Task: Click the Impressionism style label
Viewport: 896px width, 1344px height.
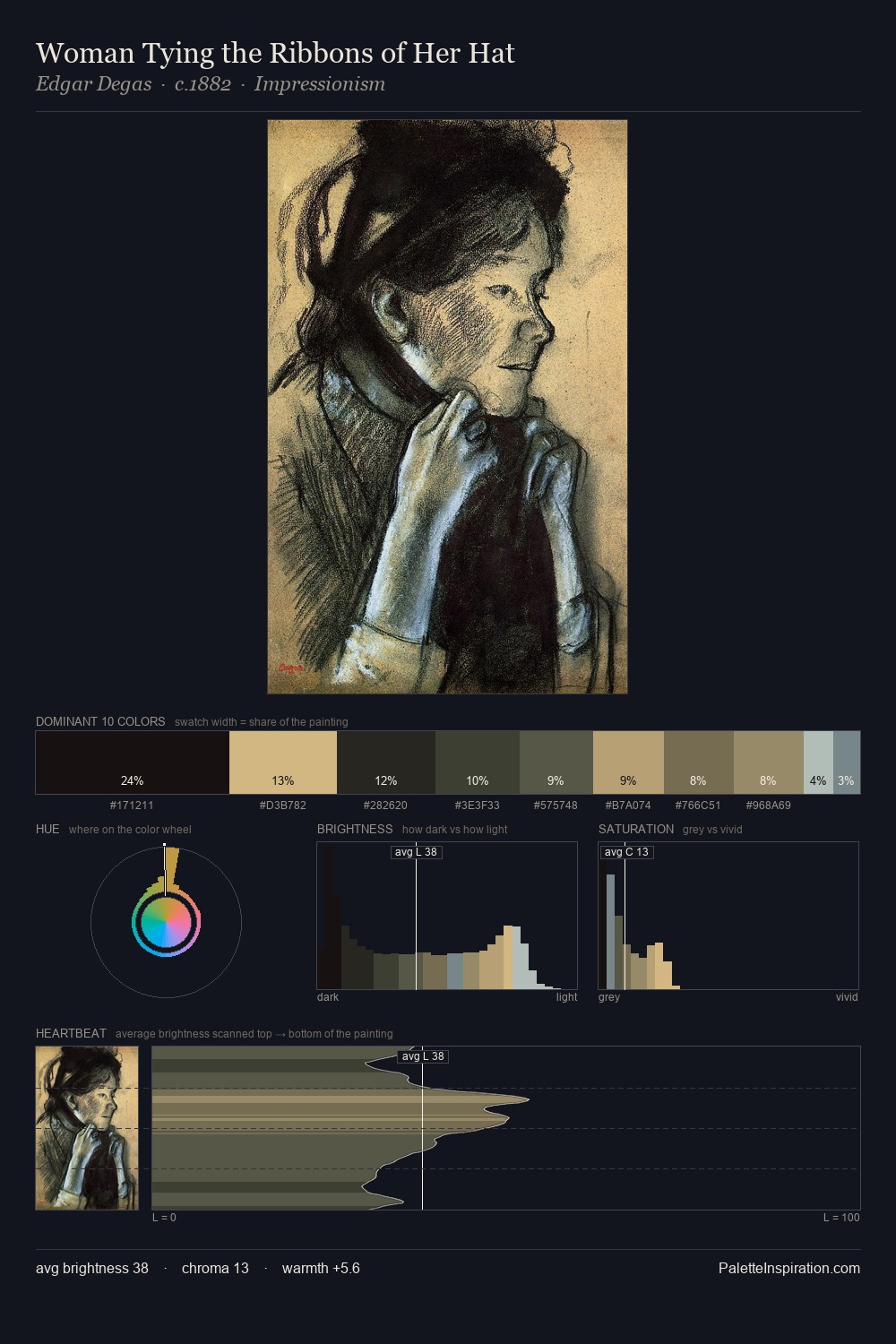Action: [x=320, y=84]
